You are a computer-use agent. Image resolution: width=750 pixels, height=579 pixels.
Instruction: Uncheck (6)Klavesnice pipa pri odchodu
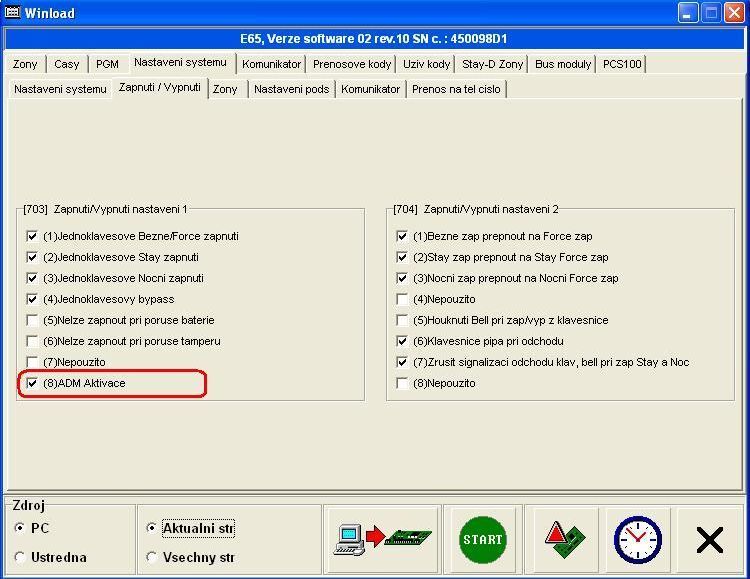pos(403,341)
